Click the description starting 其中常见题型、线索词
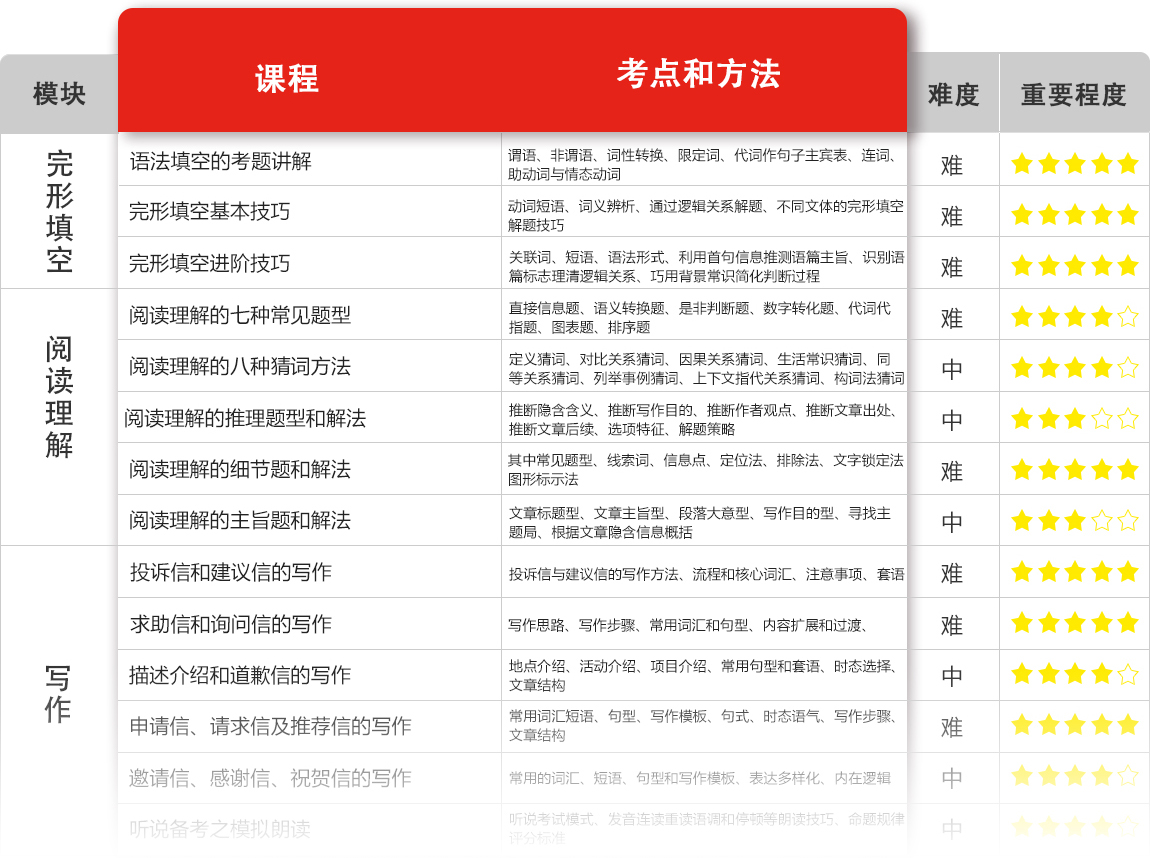Viewport: 1150px width, 858px height. pos(706,470)
